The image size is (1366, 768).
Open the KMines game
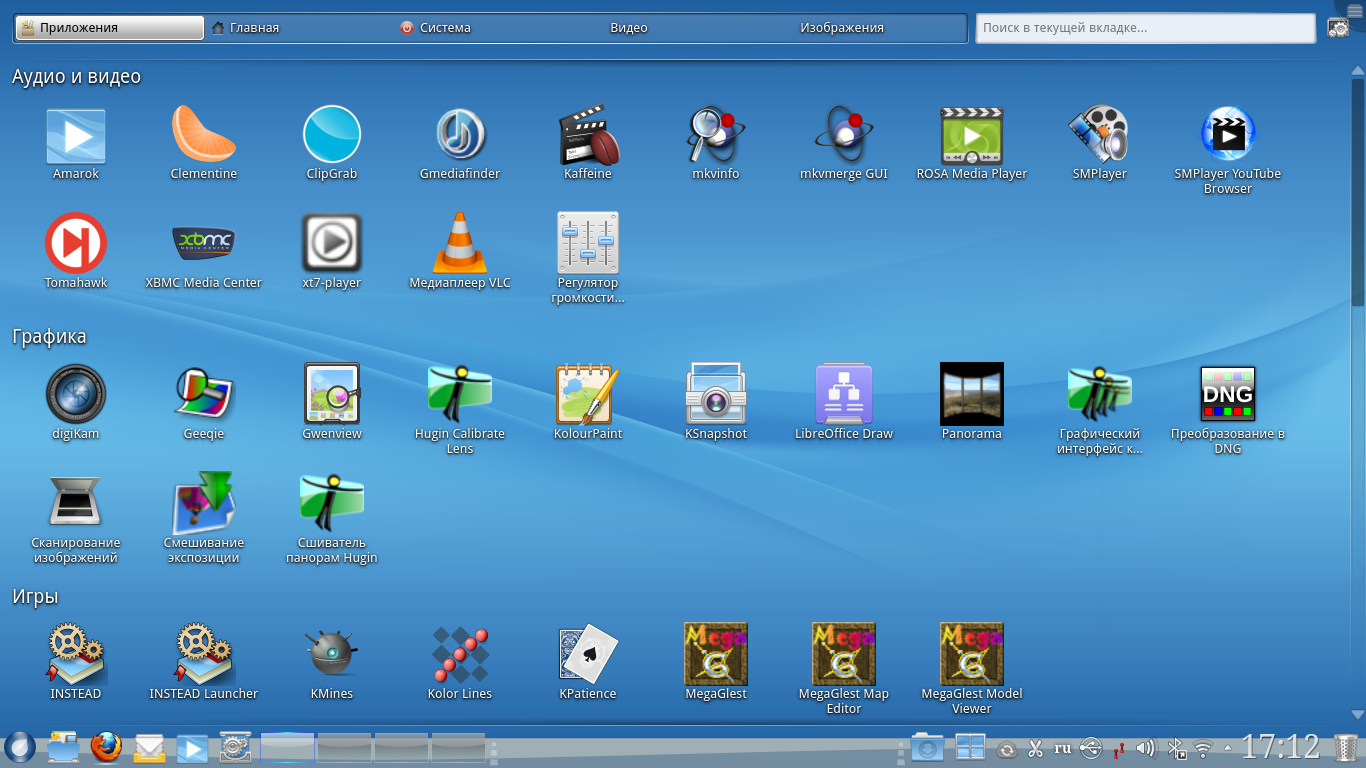tap(332, 655)
